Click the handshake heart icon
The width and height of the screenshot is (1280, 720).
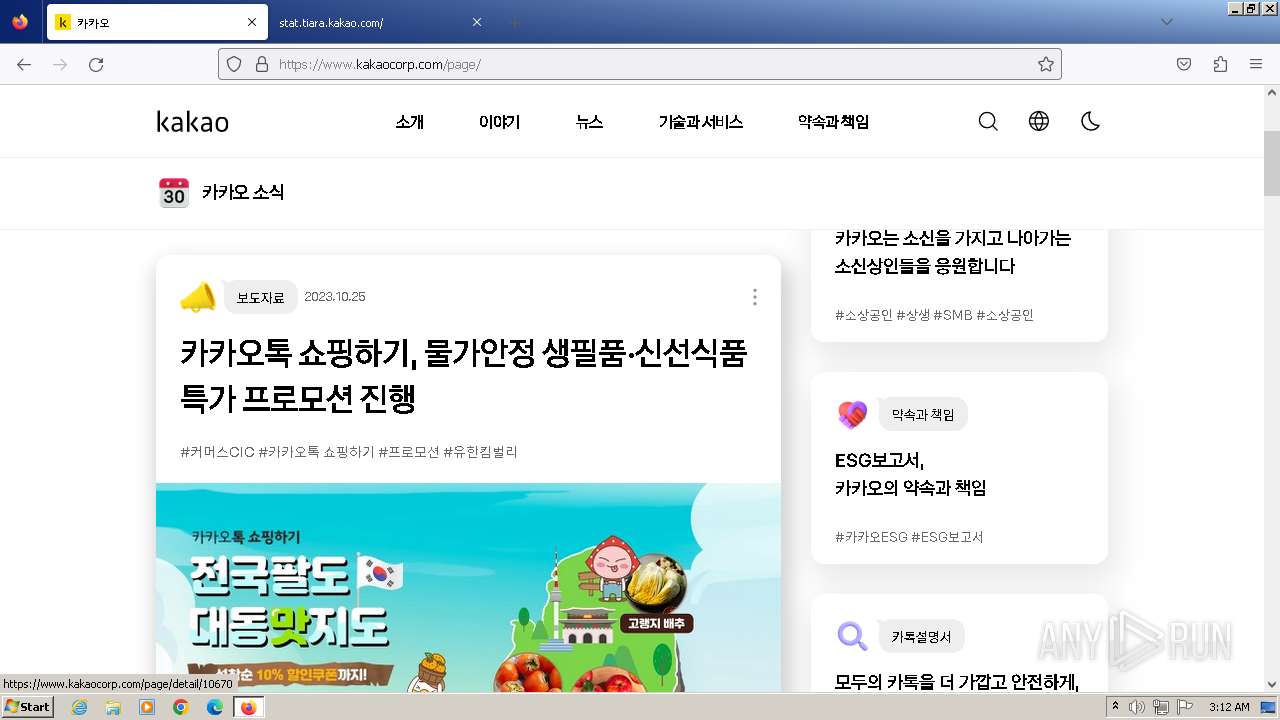tap(852, 414)
